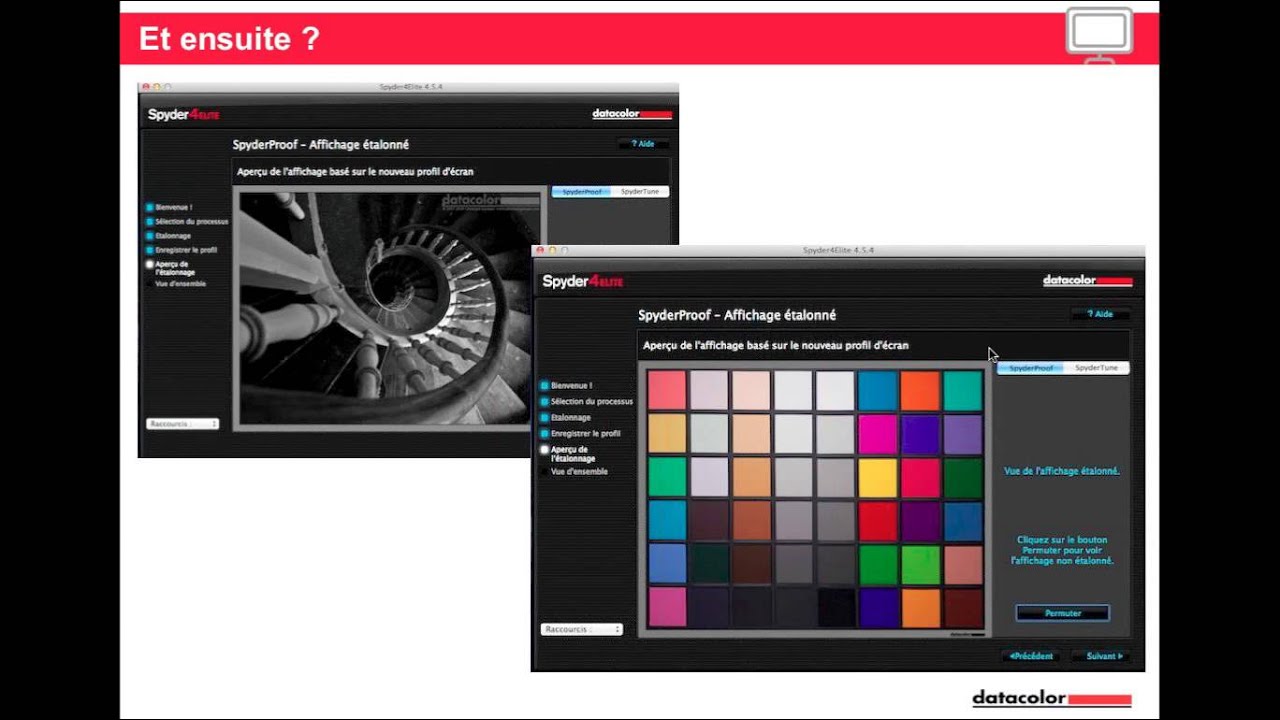Select SpyderProof tab in the color chart window
The image size is (1280, 720).
(1030, 368)
